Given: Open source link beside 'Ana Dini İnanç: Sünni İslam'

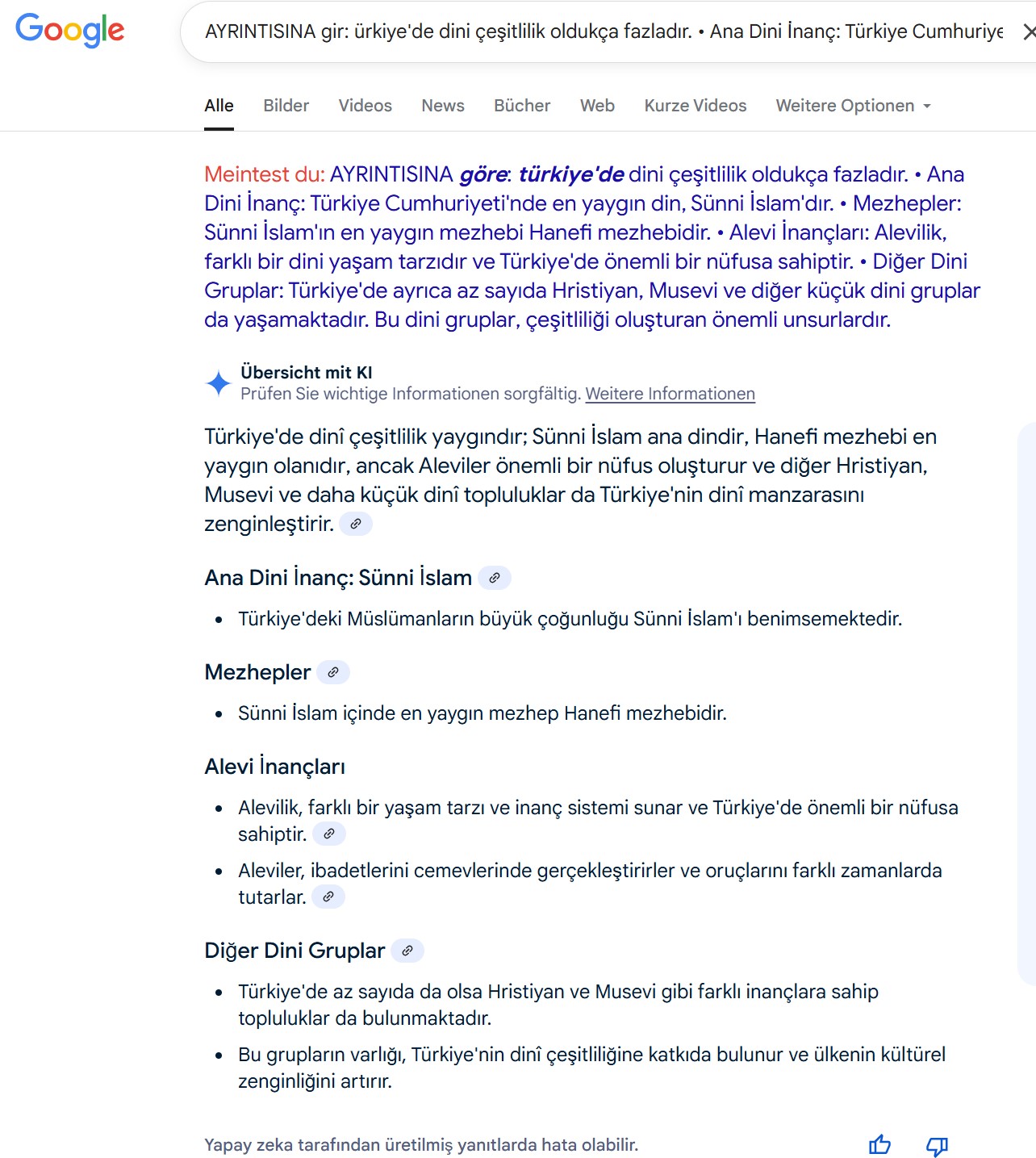Looking at the screenshot, I should [x=495, y=578].
